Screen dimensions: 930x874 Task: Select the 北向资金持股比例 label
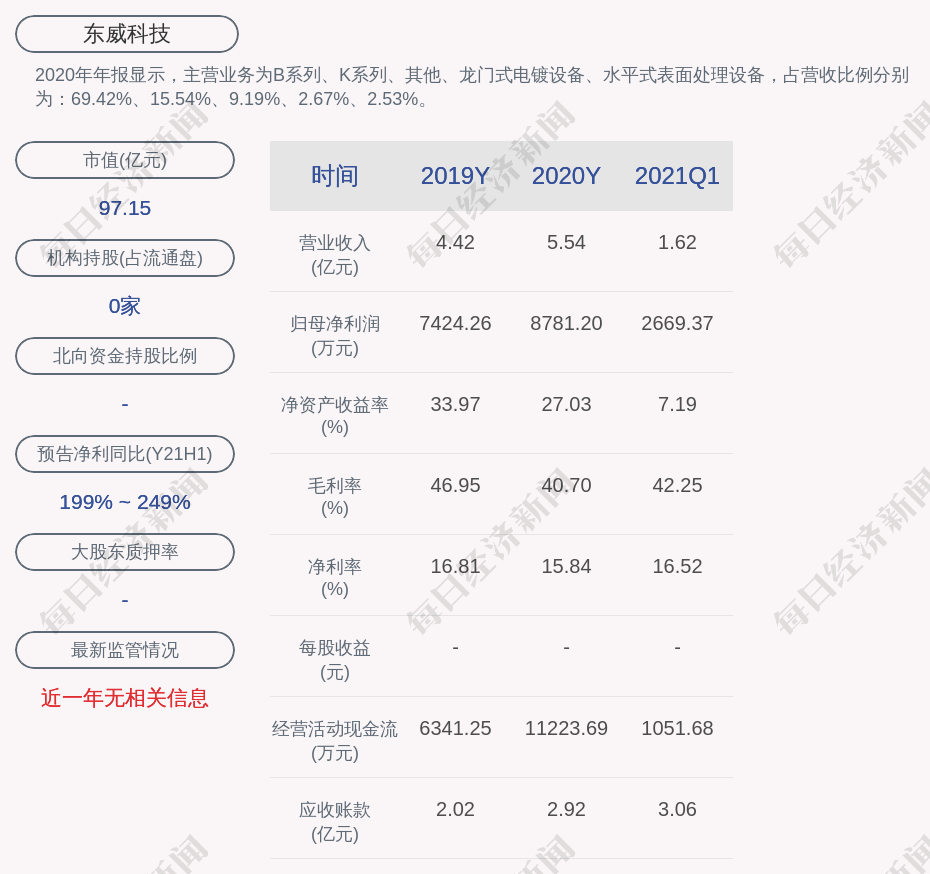[x=125, y=356]
